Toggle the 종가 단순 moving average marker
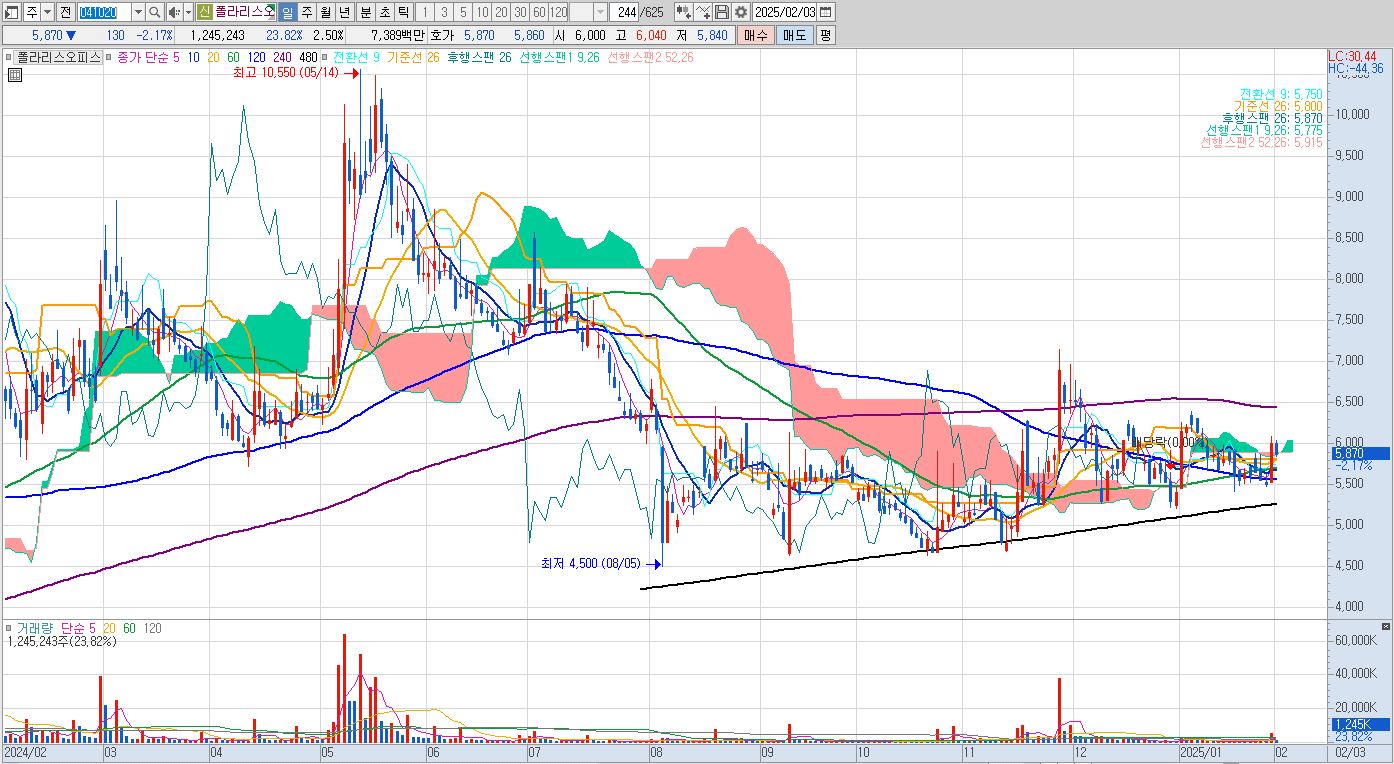 [110, 58]
